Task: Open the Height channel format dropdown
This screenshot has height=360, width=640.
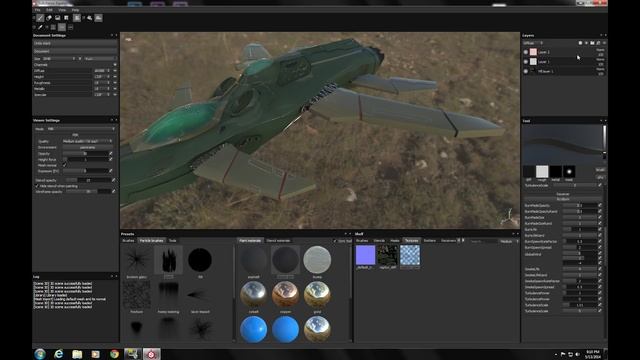Action: click(x=101, y=77)
